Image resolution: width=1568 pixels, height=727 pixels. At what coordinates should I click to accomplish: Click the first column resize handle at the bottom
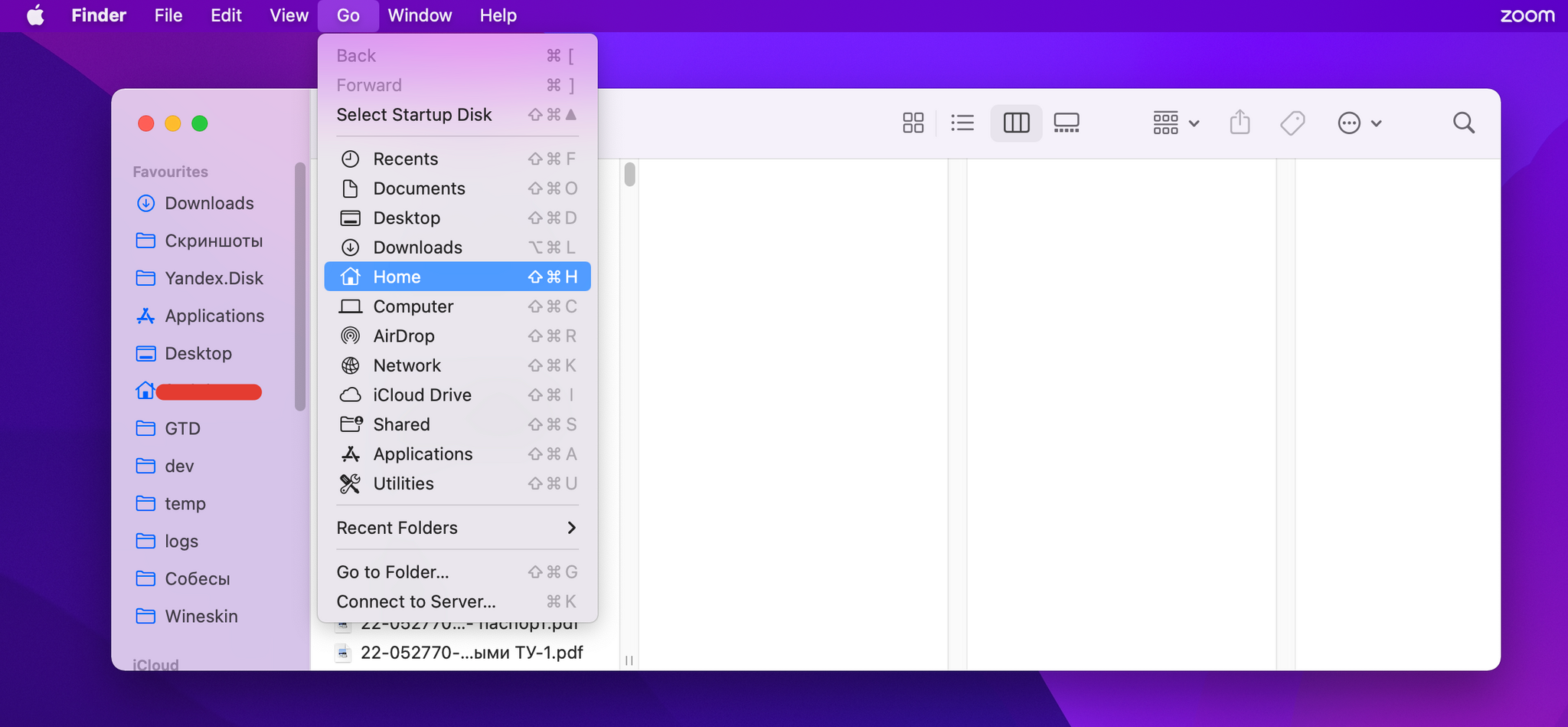(x=629, y=660)
